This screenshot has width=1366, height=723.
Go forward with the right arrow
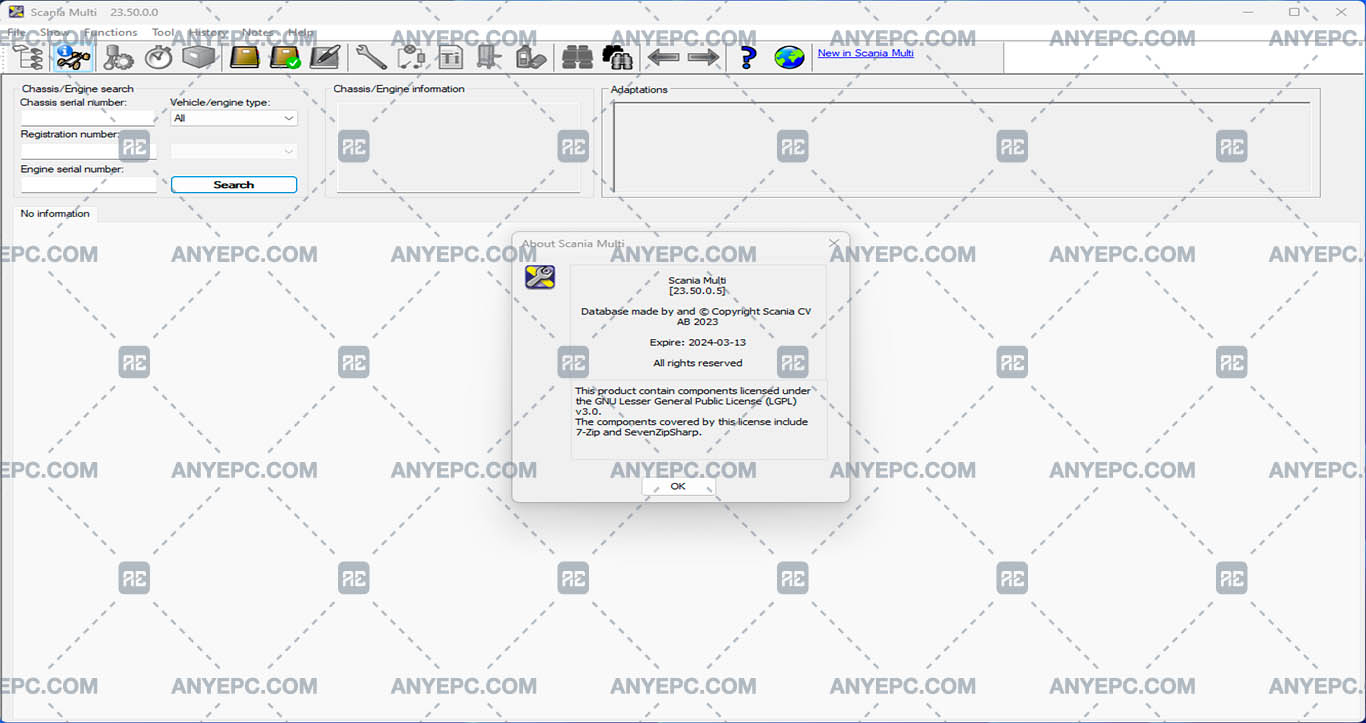pos(703,57)
